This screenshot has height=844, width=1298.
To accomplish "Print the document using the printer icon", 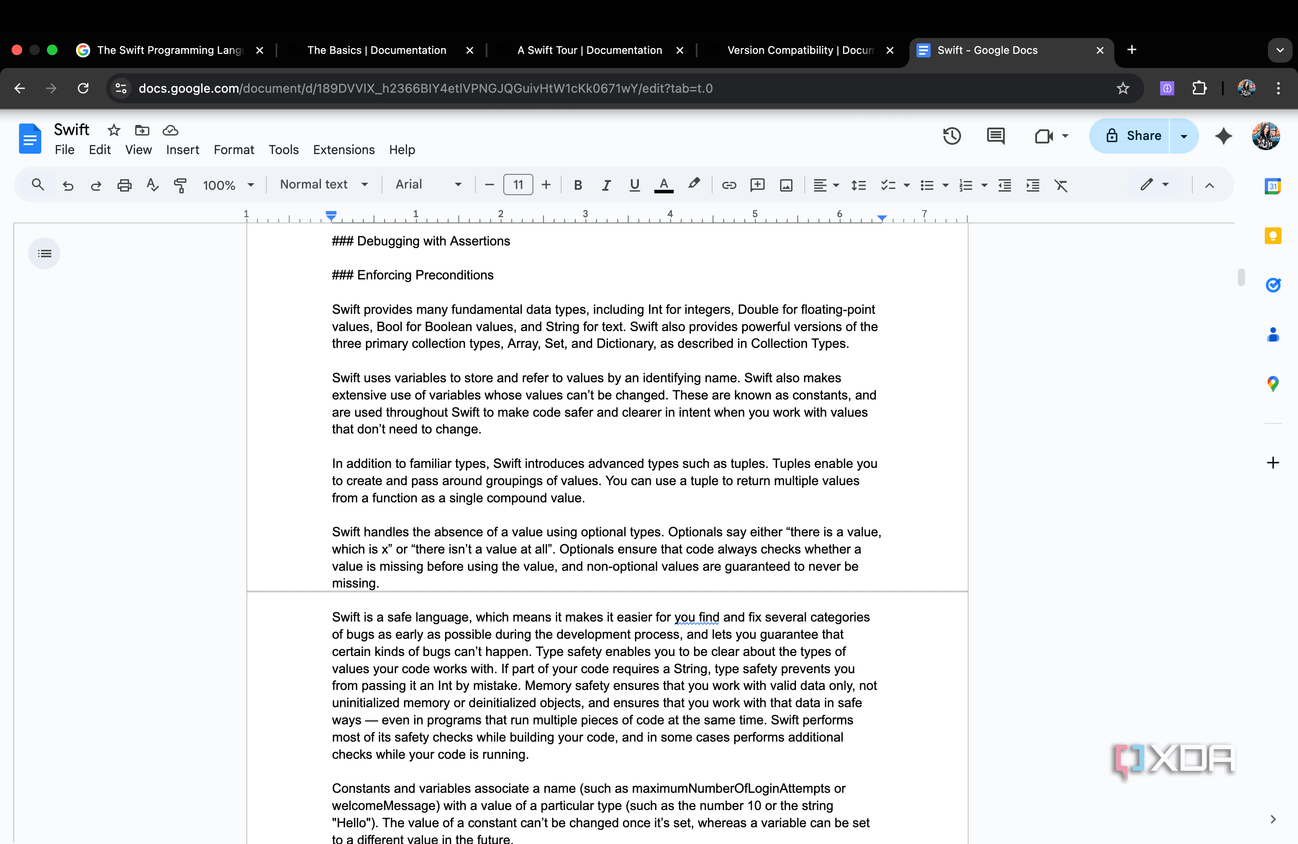I will (x=124, y=185).
